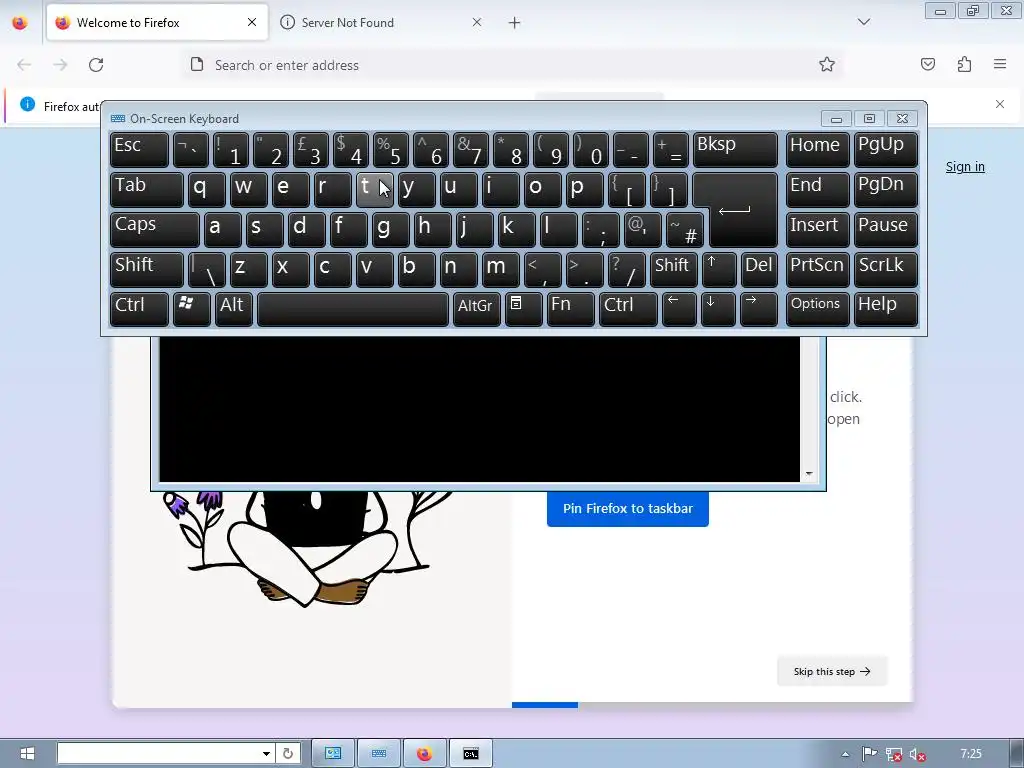Click the space bar key
Image resolution: width=1024 pixels, height=768 pixels.
point(353,309)
